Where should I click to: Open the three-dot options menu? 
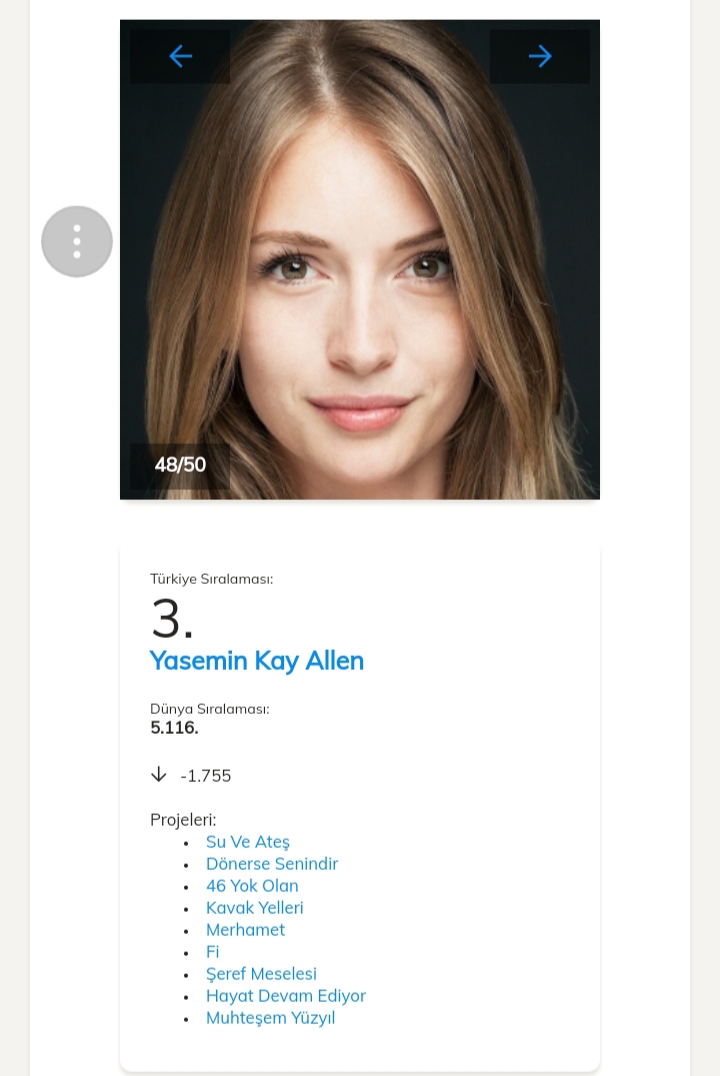(77, 241)
